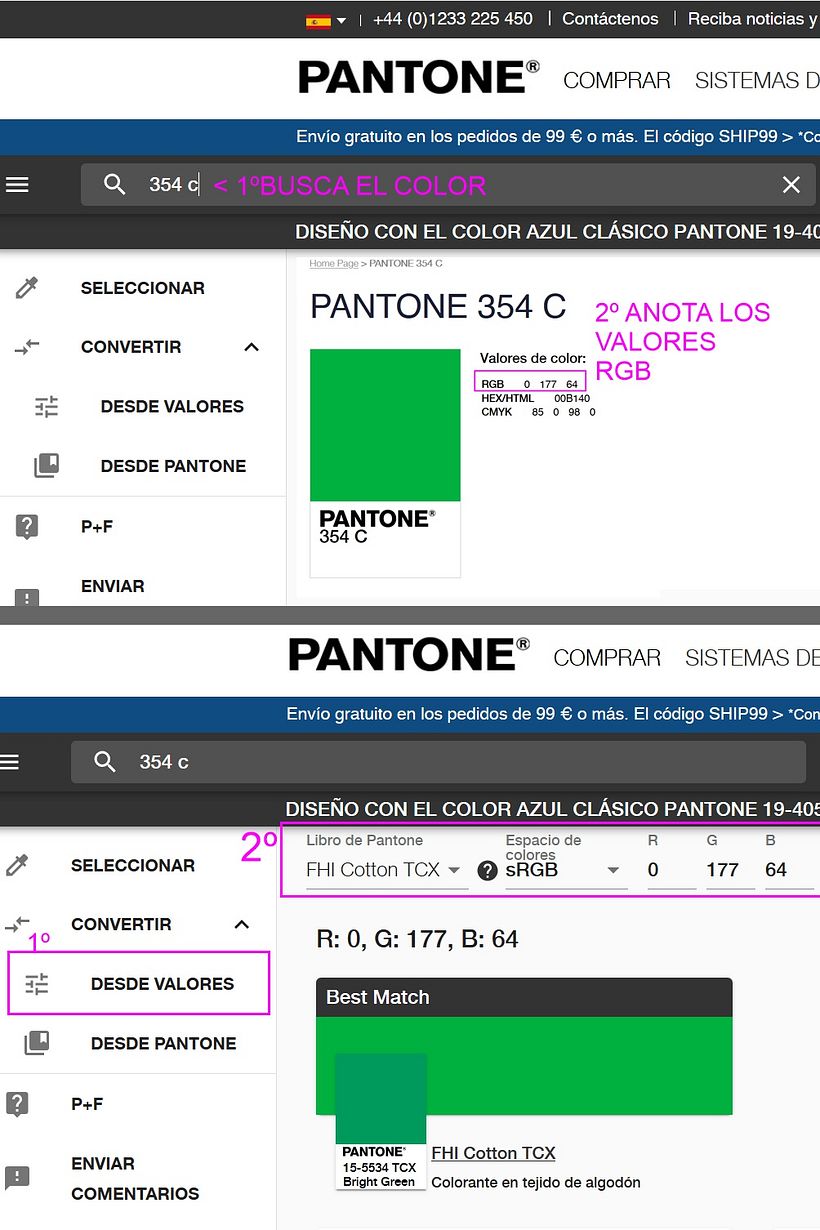Select the CMYK 85 0 98 0 row

pos(538,411)
